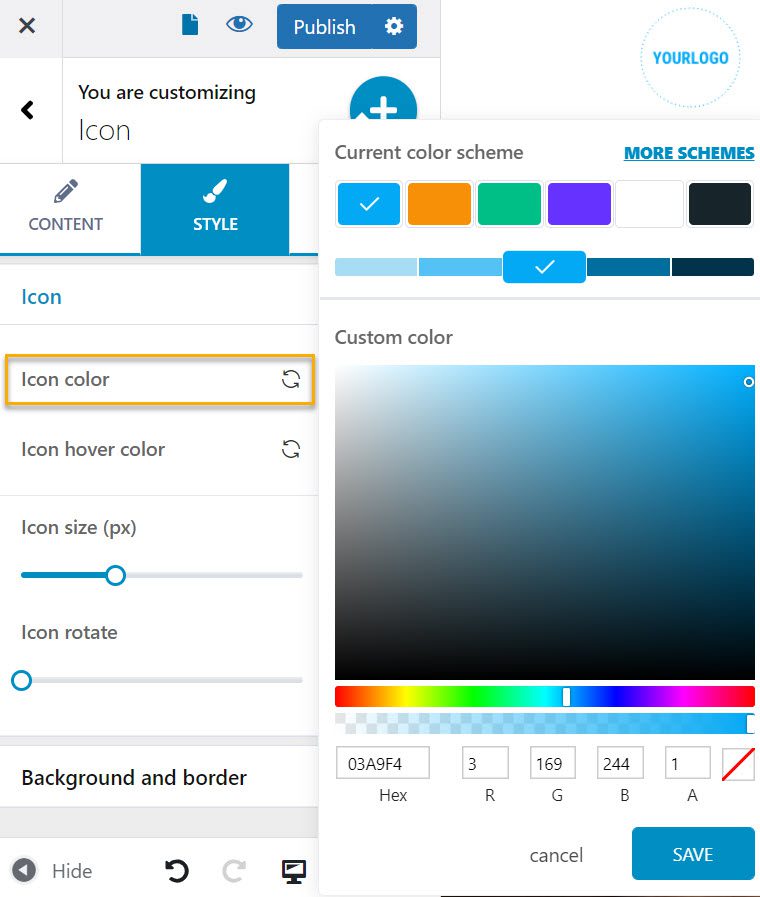Hide the customizer panel
The width and height of the screenshot is (760, 897).
53,871
